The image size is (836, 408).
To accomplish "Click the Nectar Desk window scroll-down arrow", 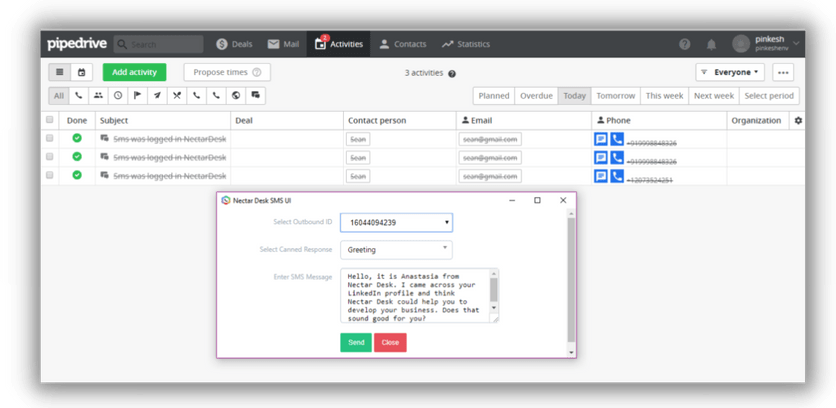I will click(572, 353).
